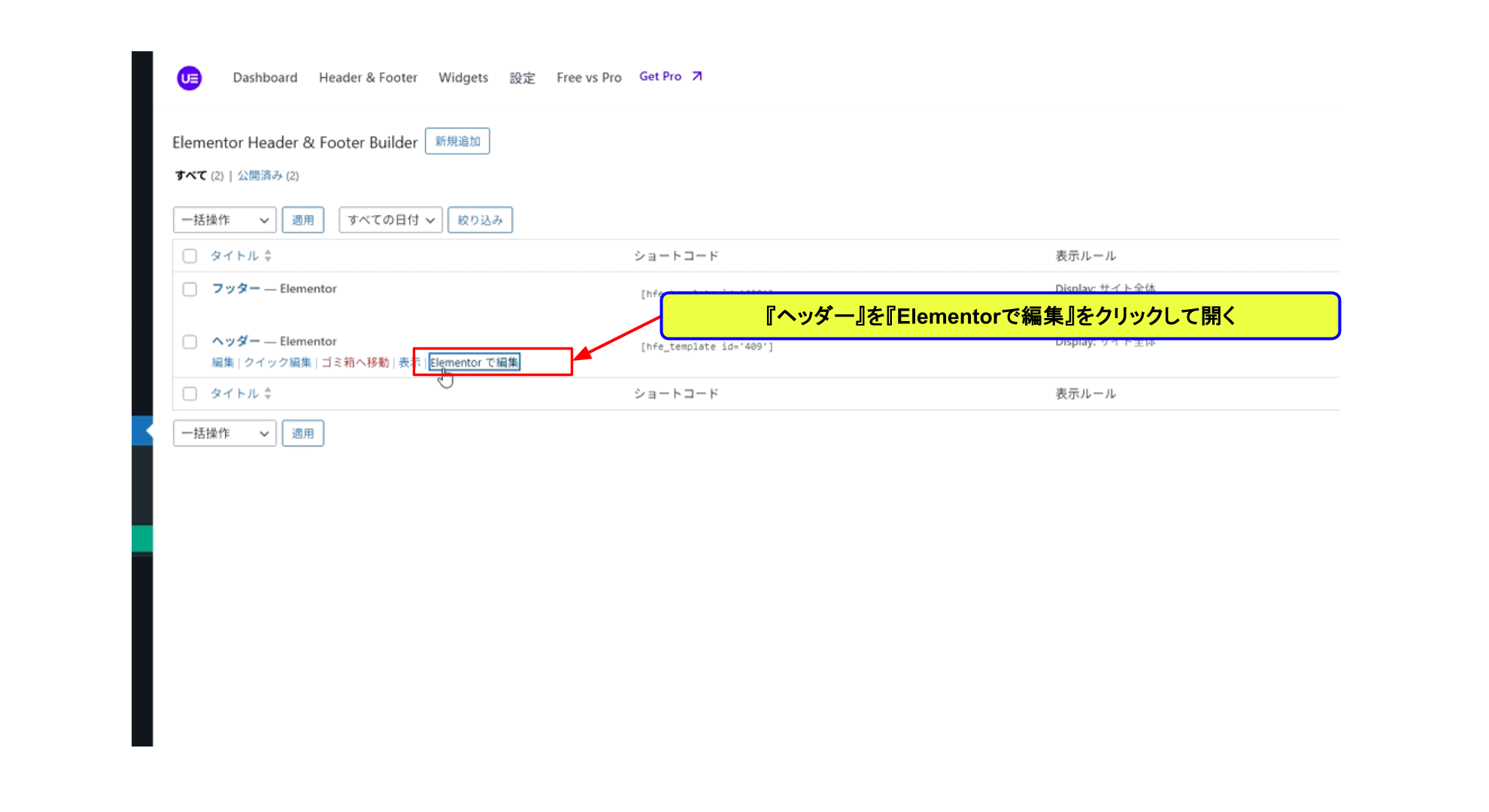
Task: Click the 表示ルール column header
Action: pyautogui.click(x=1085, y=256)
